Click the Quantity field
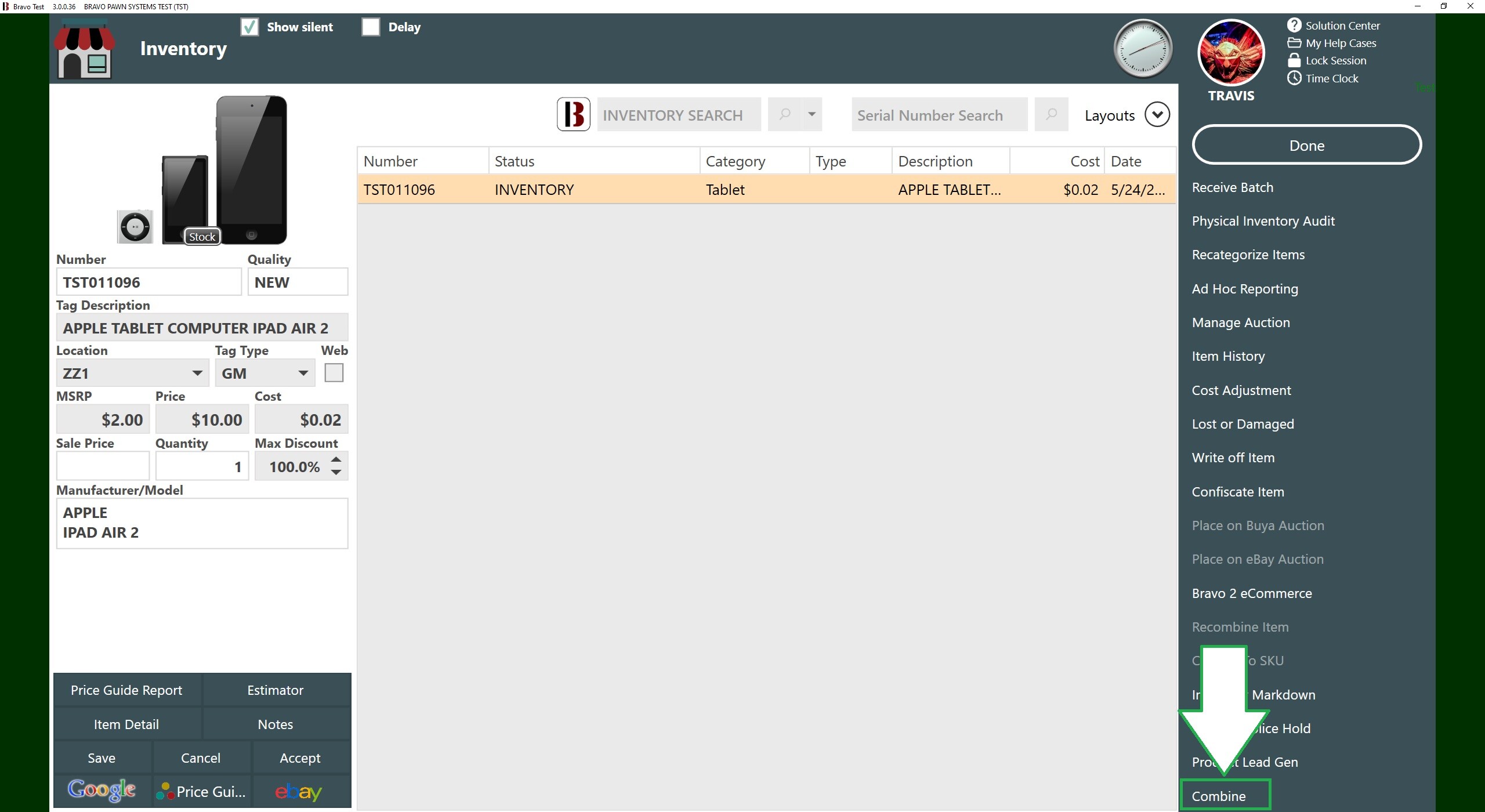This screenshot has height=812, width=1485. 202,466
